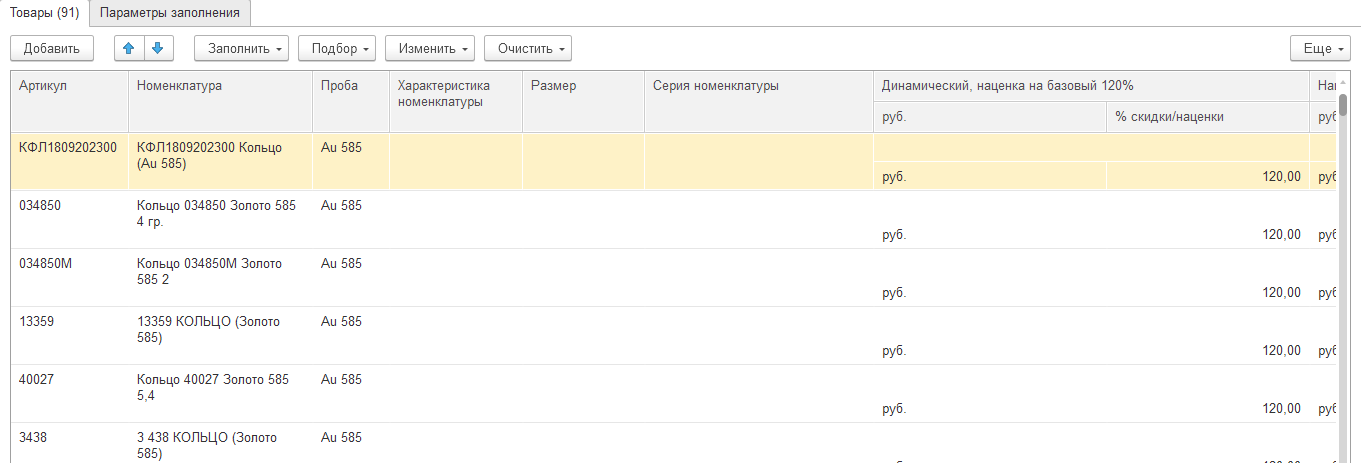Switch to Товары (91) tab
Image resolution: width=1361 pixels, height=463 pixels.
44,13
